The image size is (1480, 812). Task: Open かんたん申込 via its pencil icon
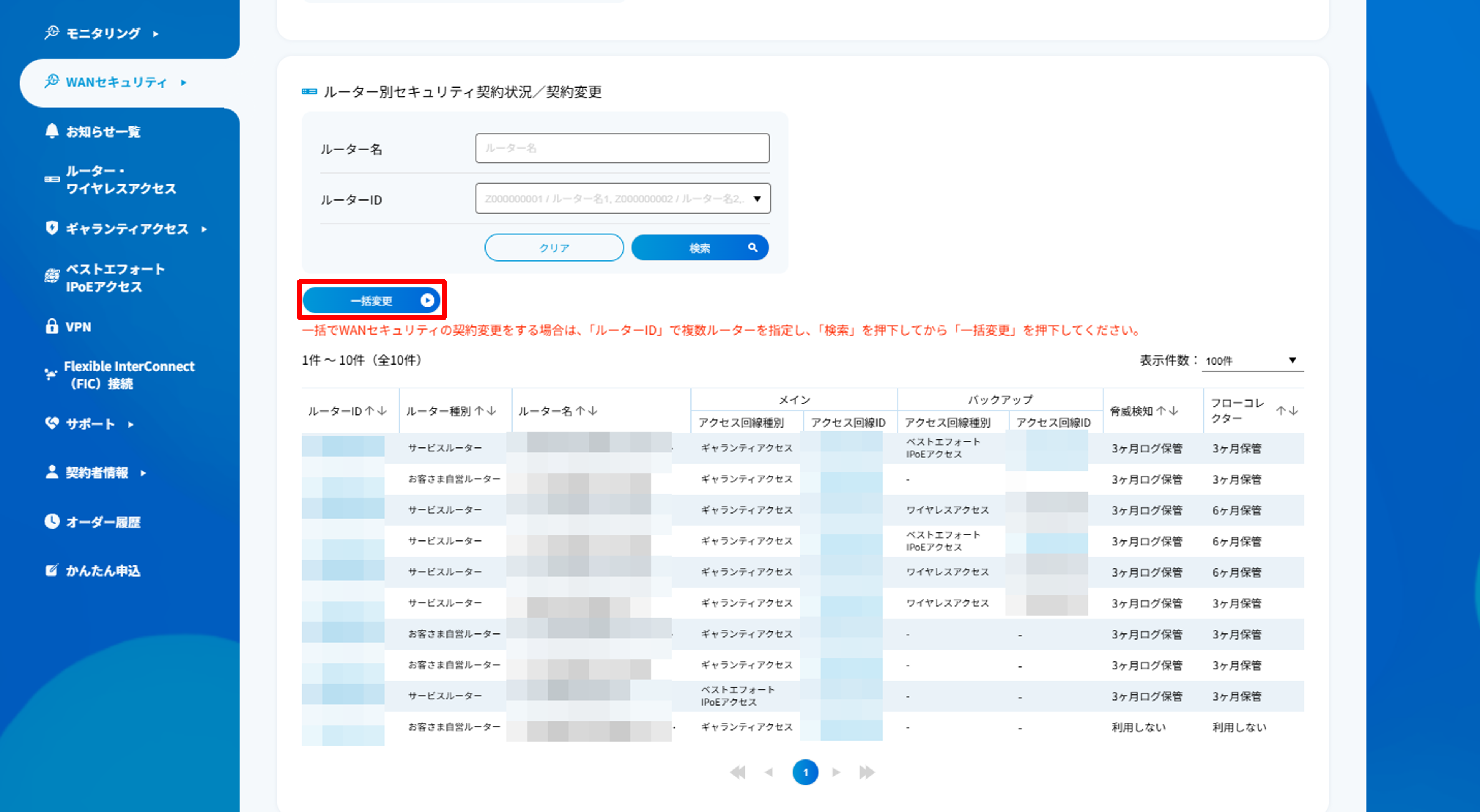coord(52,570)
